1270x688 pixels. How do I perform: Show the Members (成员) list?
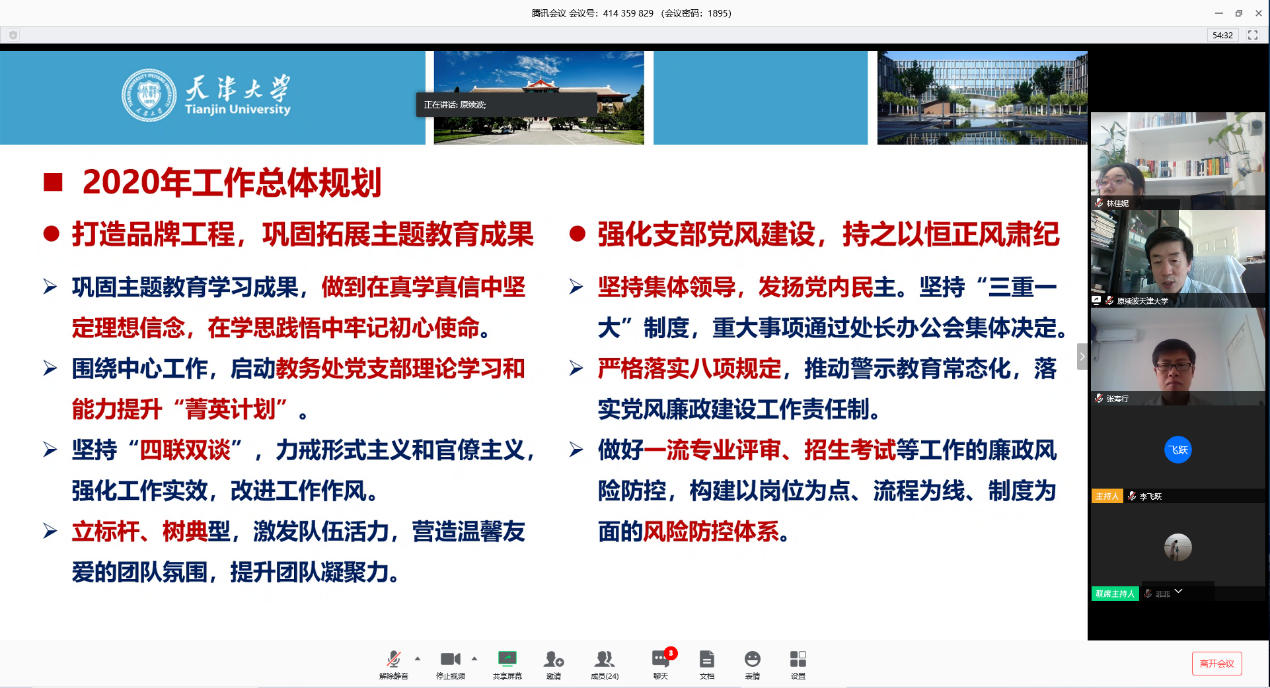[x=604, y=660]
